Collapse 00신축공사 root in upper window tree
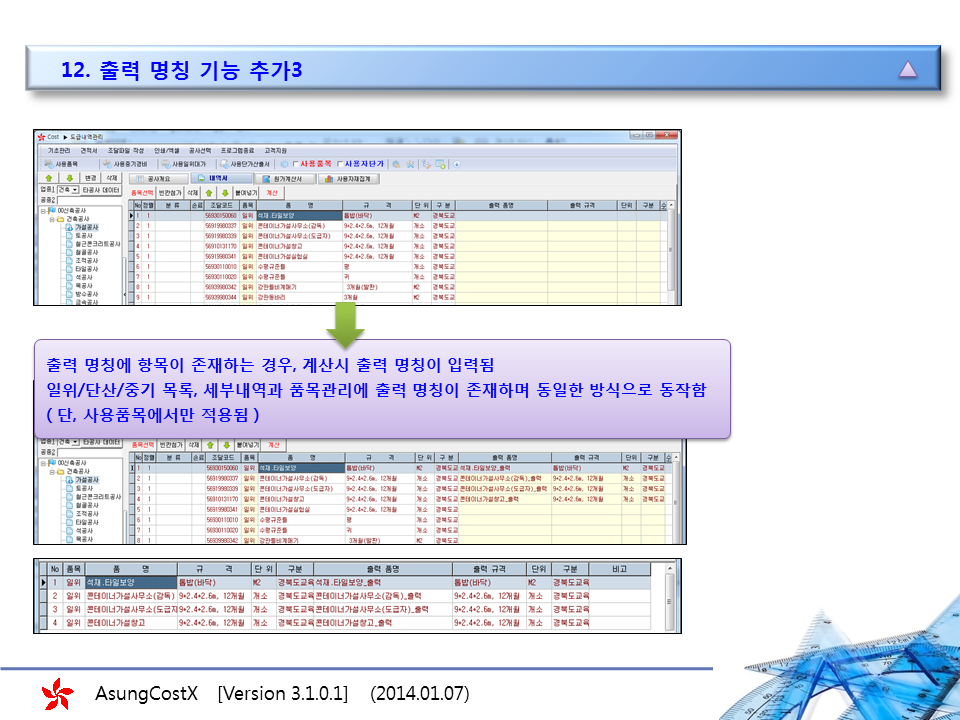Viewport: 960px width, 720px height. pyautogui.click(x=43, y=211)
